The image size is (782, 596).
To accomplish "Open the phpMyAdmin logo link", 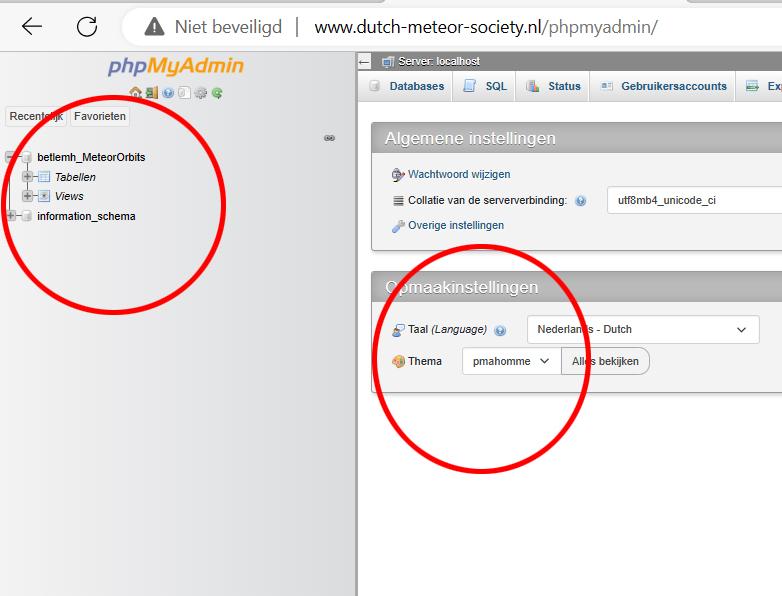I will (x=176, y=66).
